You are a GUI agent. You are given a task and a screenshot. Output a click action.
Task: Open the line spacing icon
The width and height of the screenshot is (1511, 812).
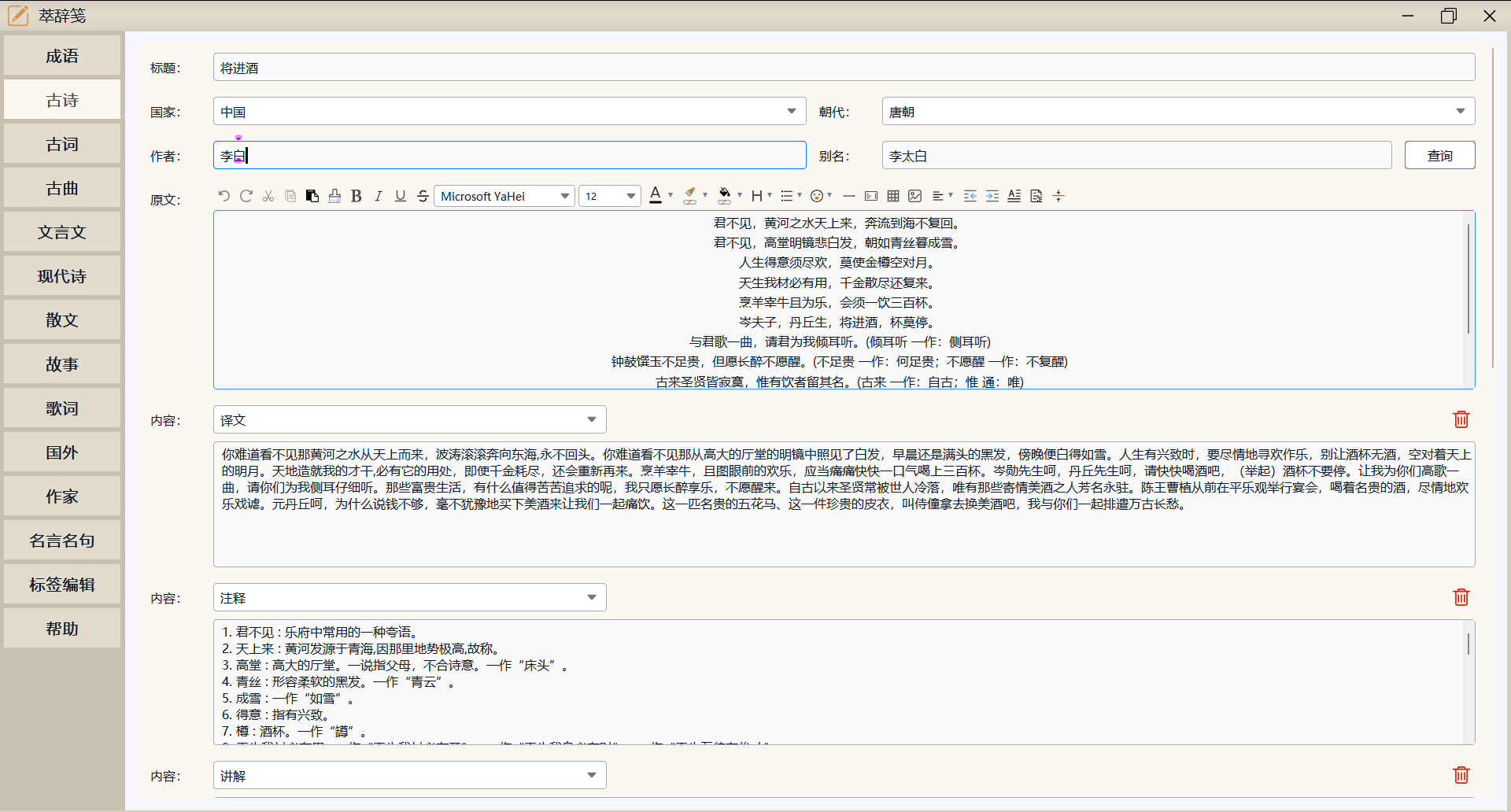tap(1014, 196)
